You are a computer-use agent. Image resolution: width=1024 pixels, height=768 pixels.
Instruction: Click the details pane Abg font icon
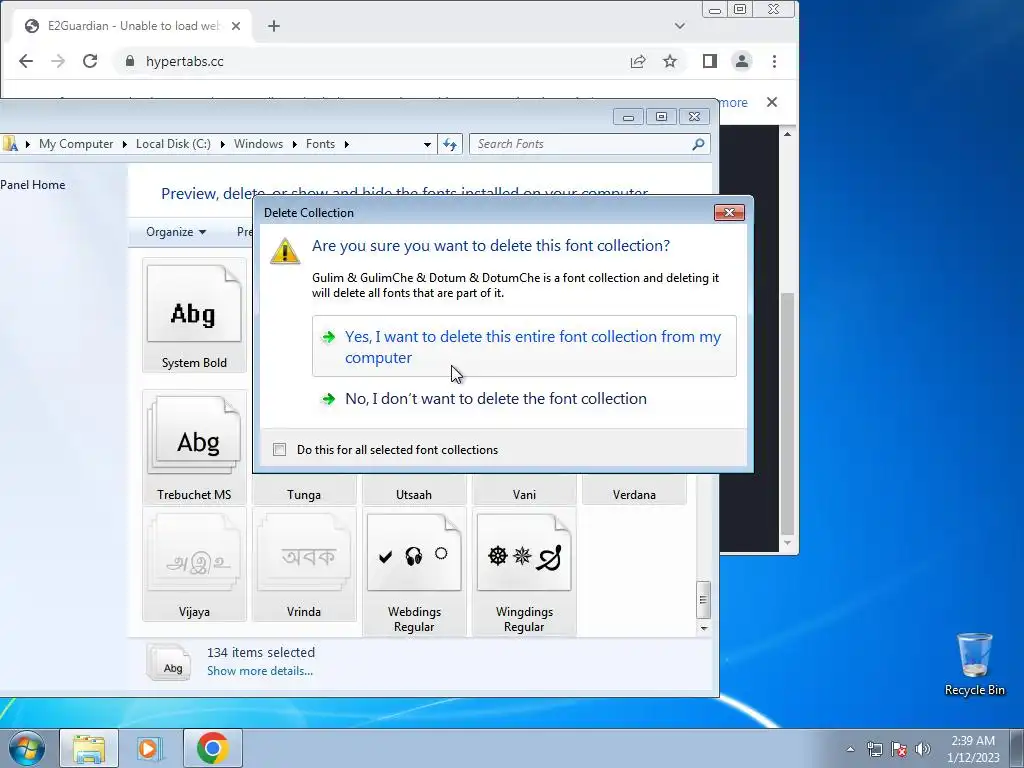(169, 663)
